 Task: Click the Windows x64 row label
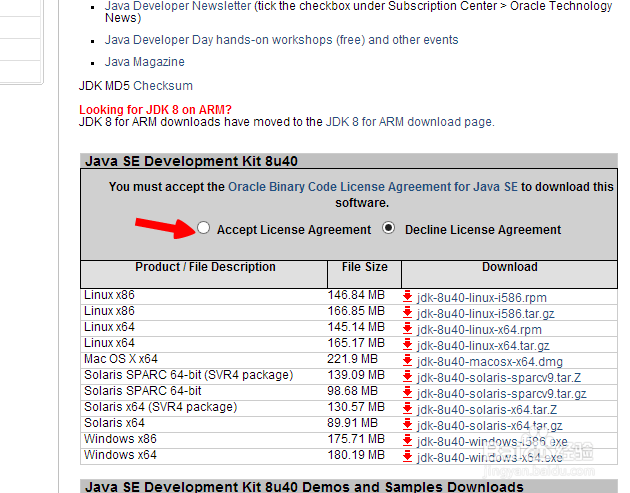pos(120,455)
